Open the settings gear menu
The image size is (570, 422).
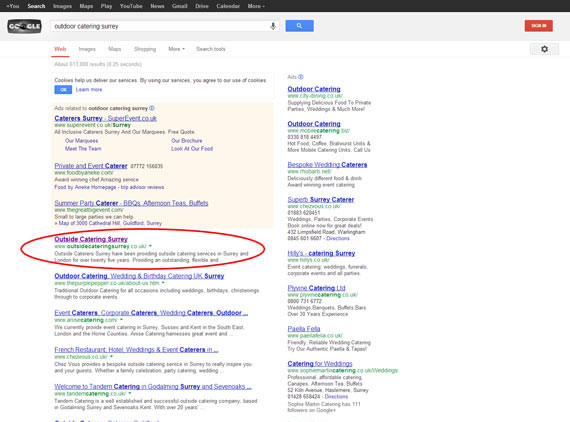544,49
